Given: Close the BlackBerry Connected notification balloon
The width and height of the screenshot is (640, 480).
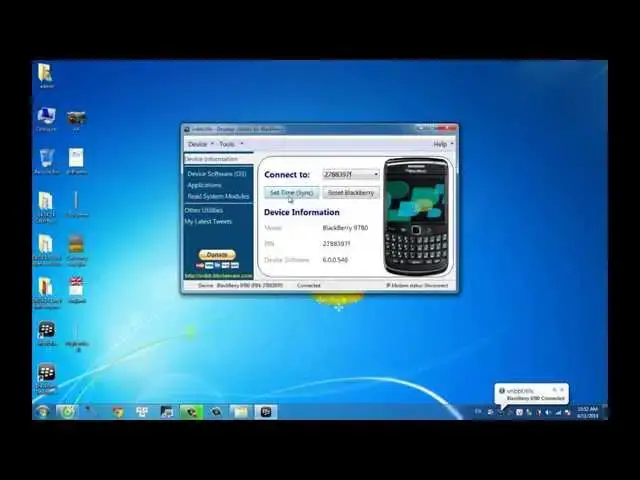Looking at the screenshot, I should [x=562, y=390].
